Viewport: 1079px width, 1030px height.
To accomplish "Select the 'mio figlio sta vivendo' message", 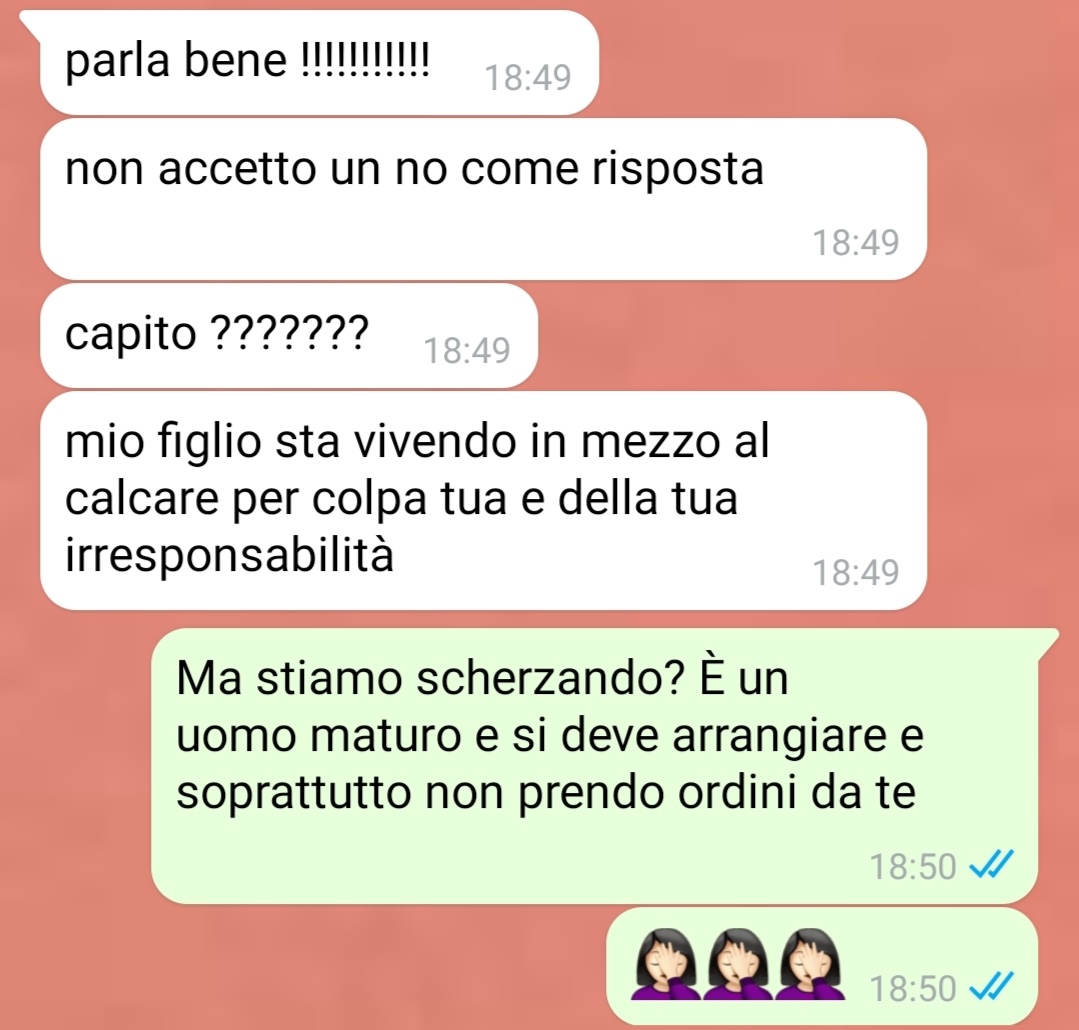I will coord(483,500).
